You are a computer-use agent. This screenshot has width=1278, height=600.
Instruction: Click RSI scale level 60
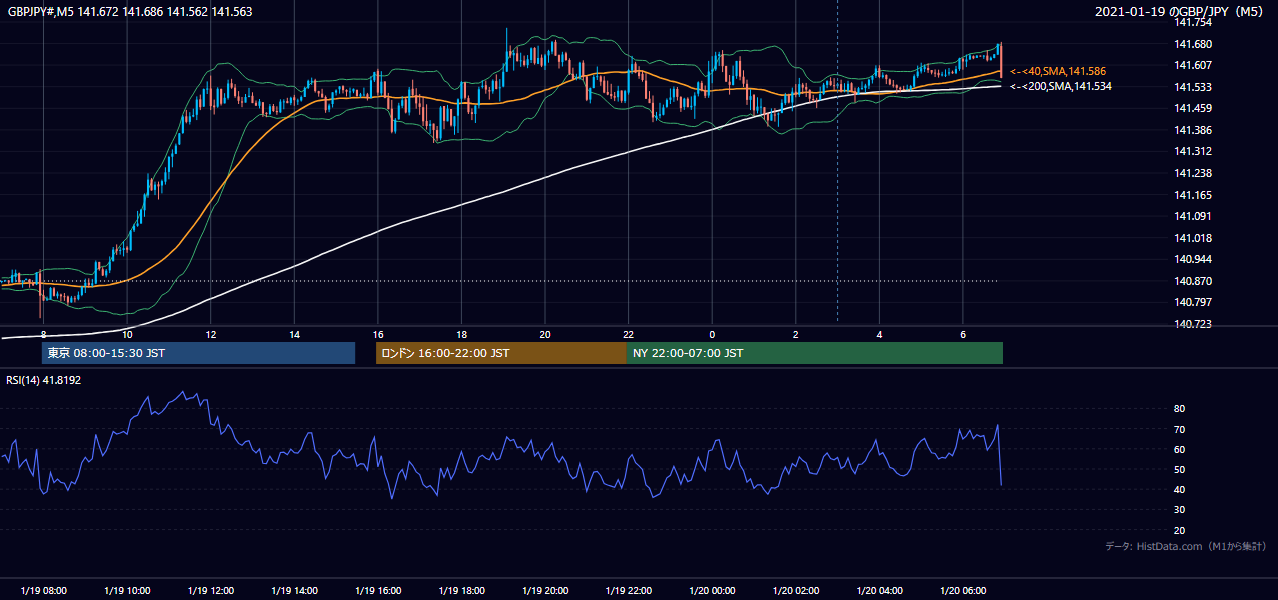coord(1180,450)
